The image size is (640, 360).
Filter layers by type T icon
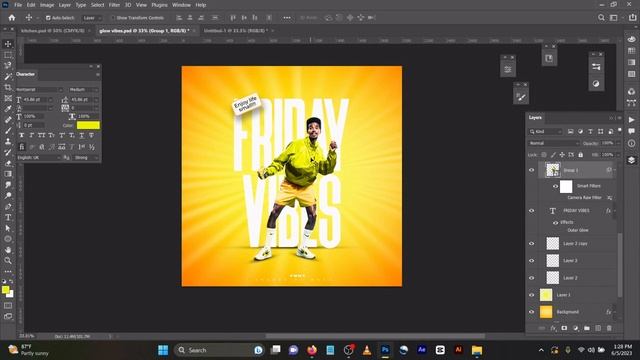(x=590, y=131)
